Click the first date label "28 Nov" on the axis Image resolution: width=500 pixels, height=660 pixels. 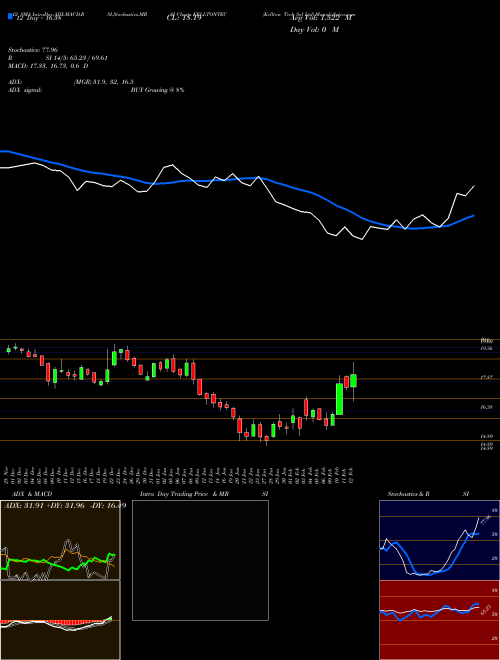(7, 475)
